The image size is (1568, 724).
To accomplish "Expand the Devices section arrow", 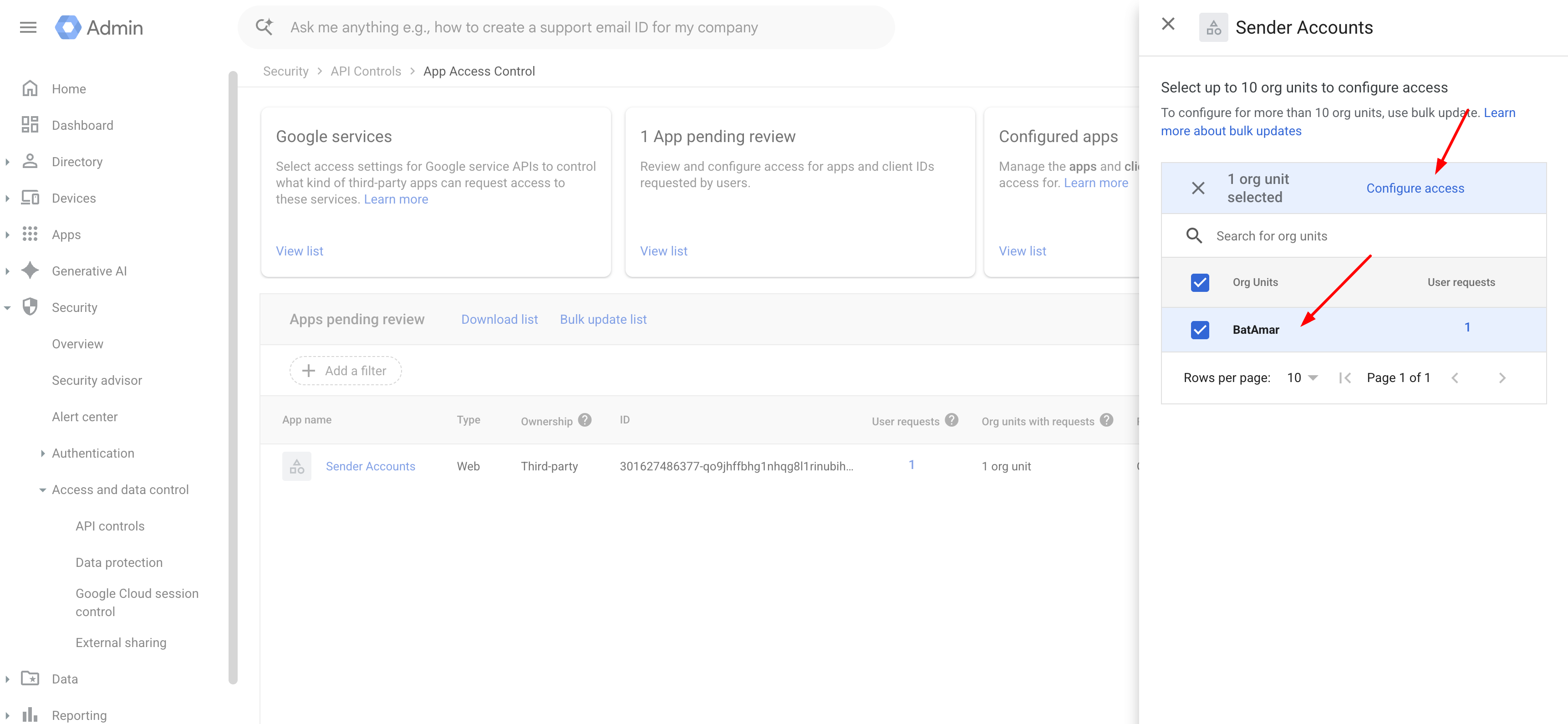I will tap(7, 199).
